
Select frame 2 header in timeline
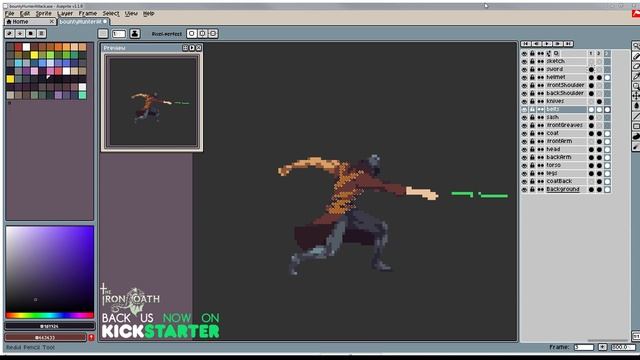click(x=599, y=53)
